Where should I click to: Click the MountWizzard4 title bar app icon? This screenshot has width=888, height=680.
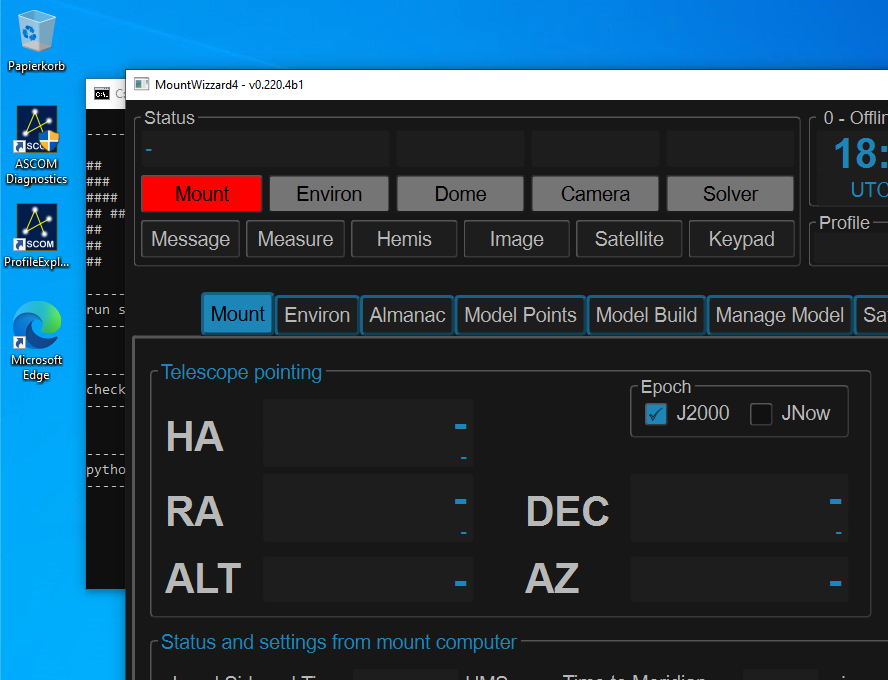[x=141, y=84]
